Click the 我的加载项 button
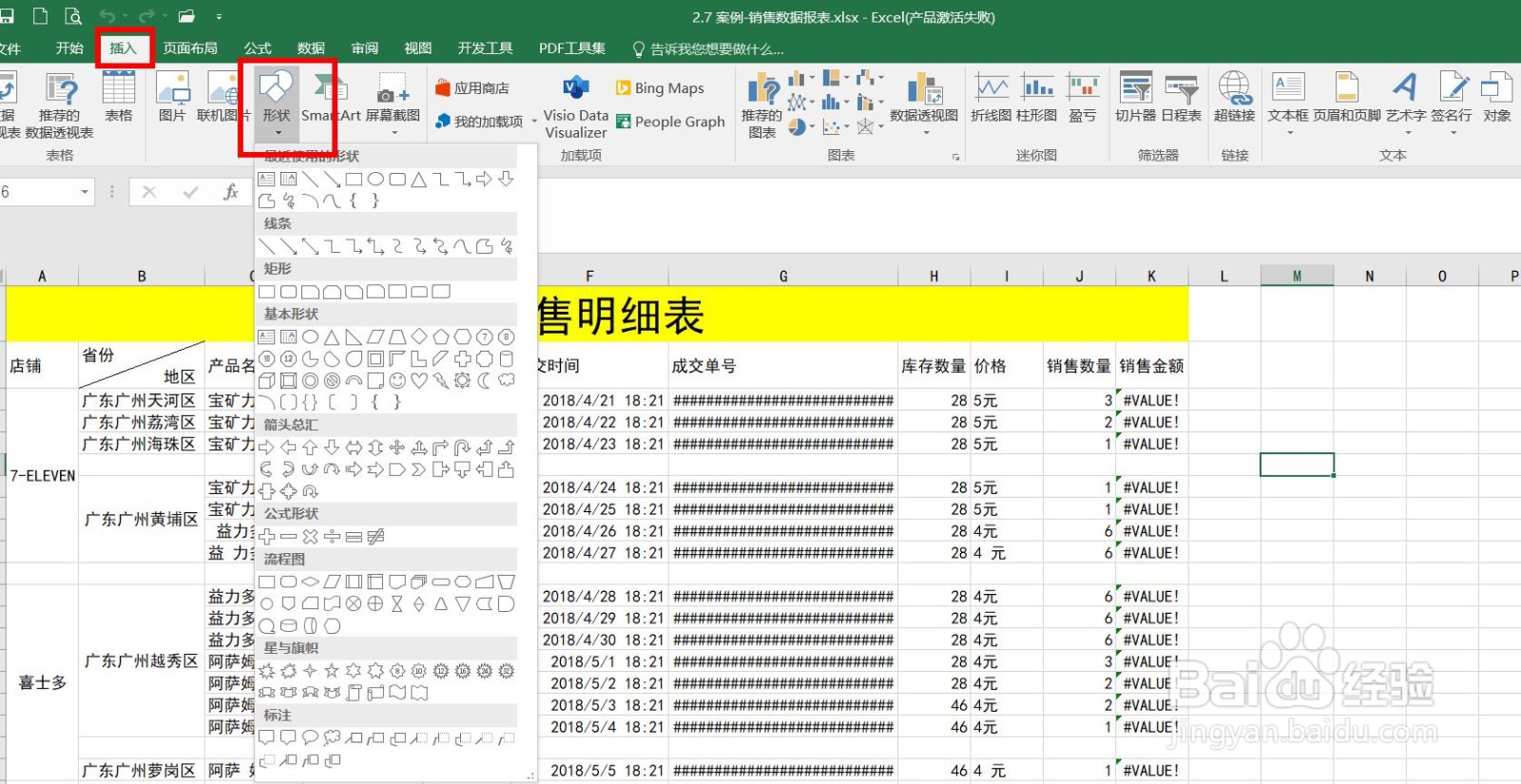This screenshot has height=784, width=1521. 480,122
